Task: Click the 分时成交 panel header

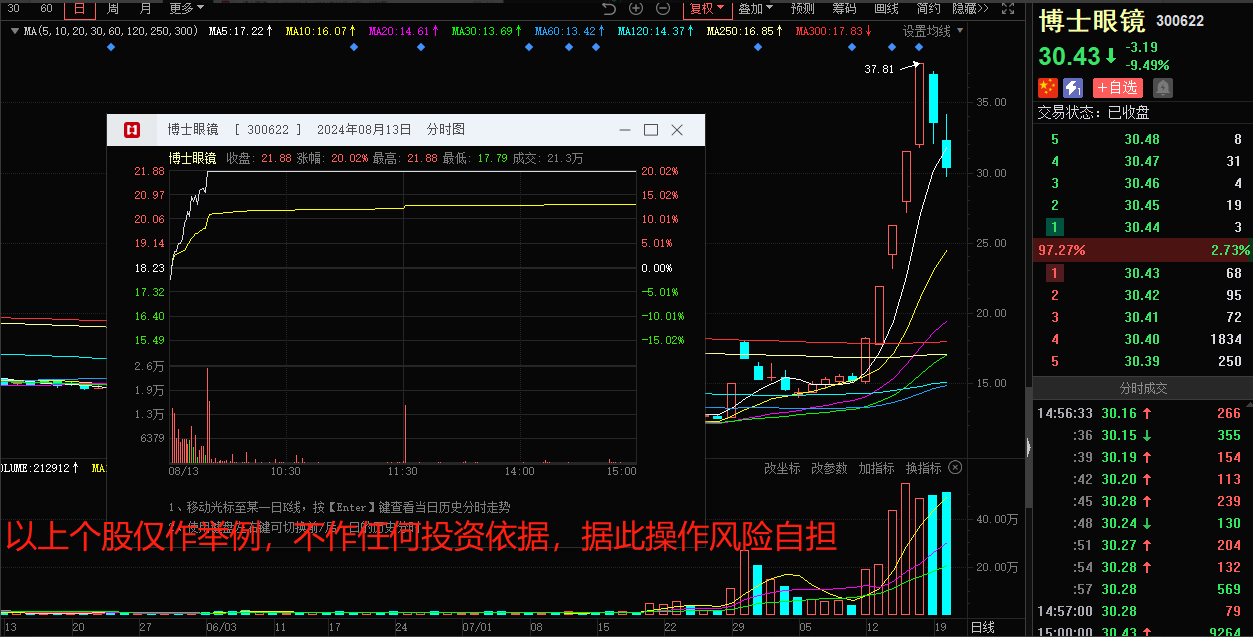Action: (x=1142, y=388)
